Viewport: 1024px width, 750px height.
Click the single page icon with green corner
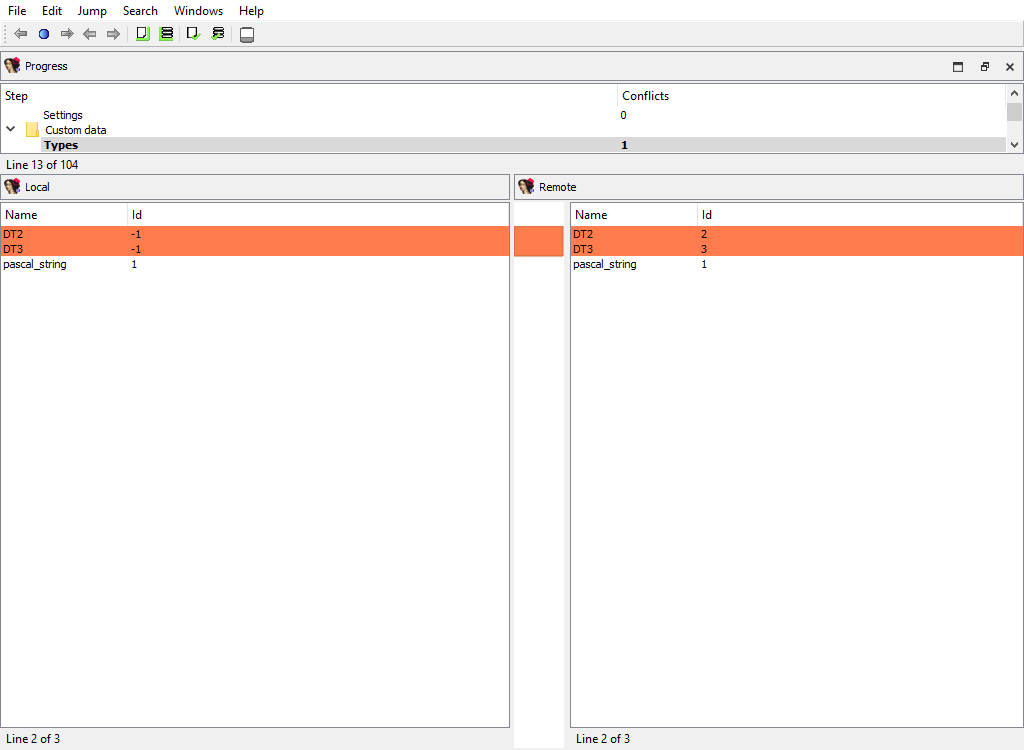143,34
